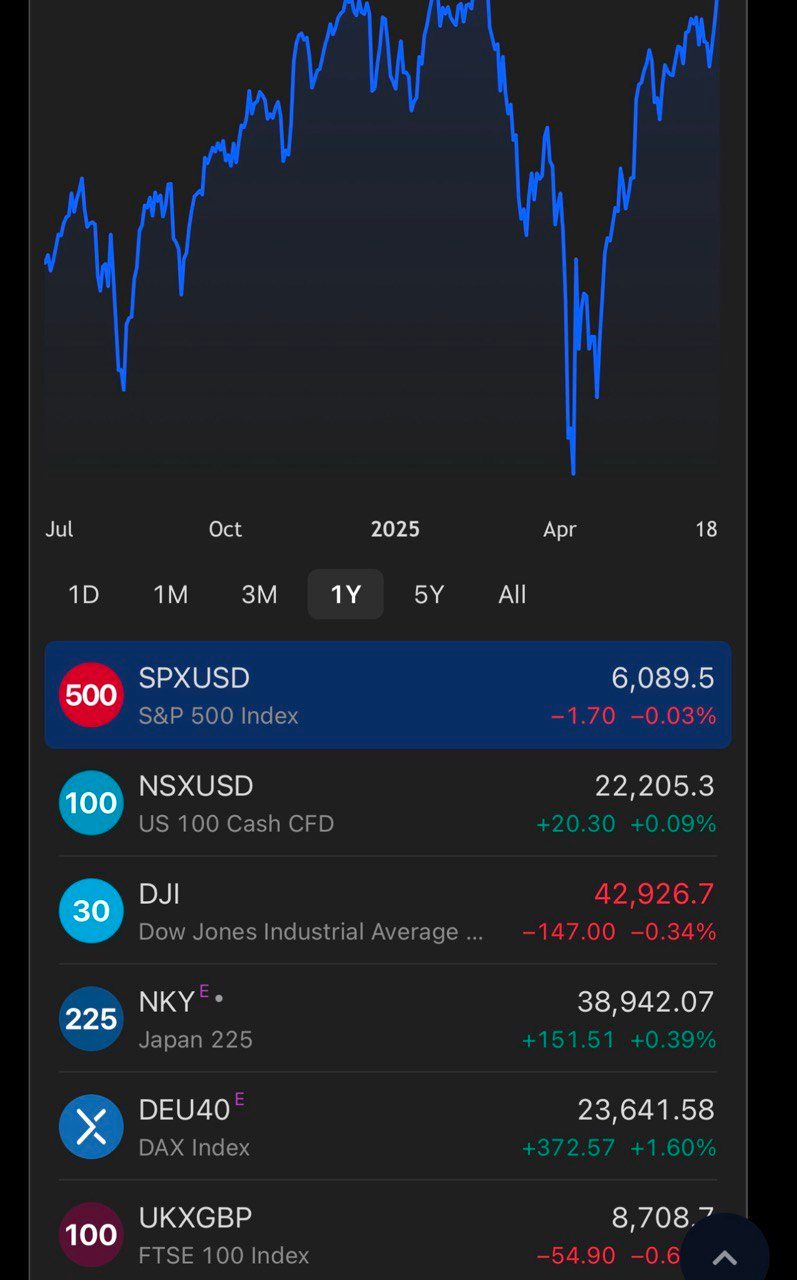Click the 42,926.7 price value
This screenshot has width=797, height=1280.
[x=655, y=894]
